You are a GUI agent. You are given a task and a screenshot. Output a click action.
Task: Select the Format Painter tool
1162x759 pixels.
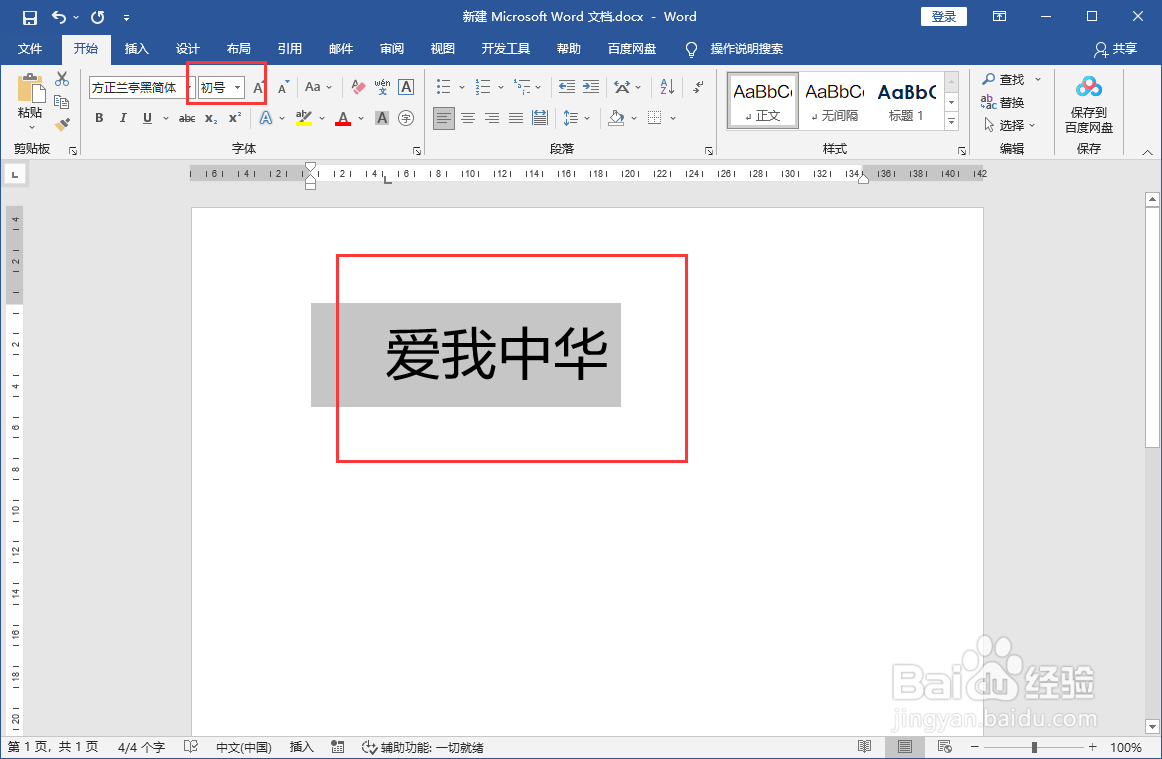point(62,122)
